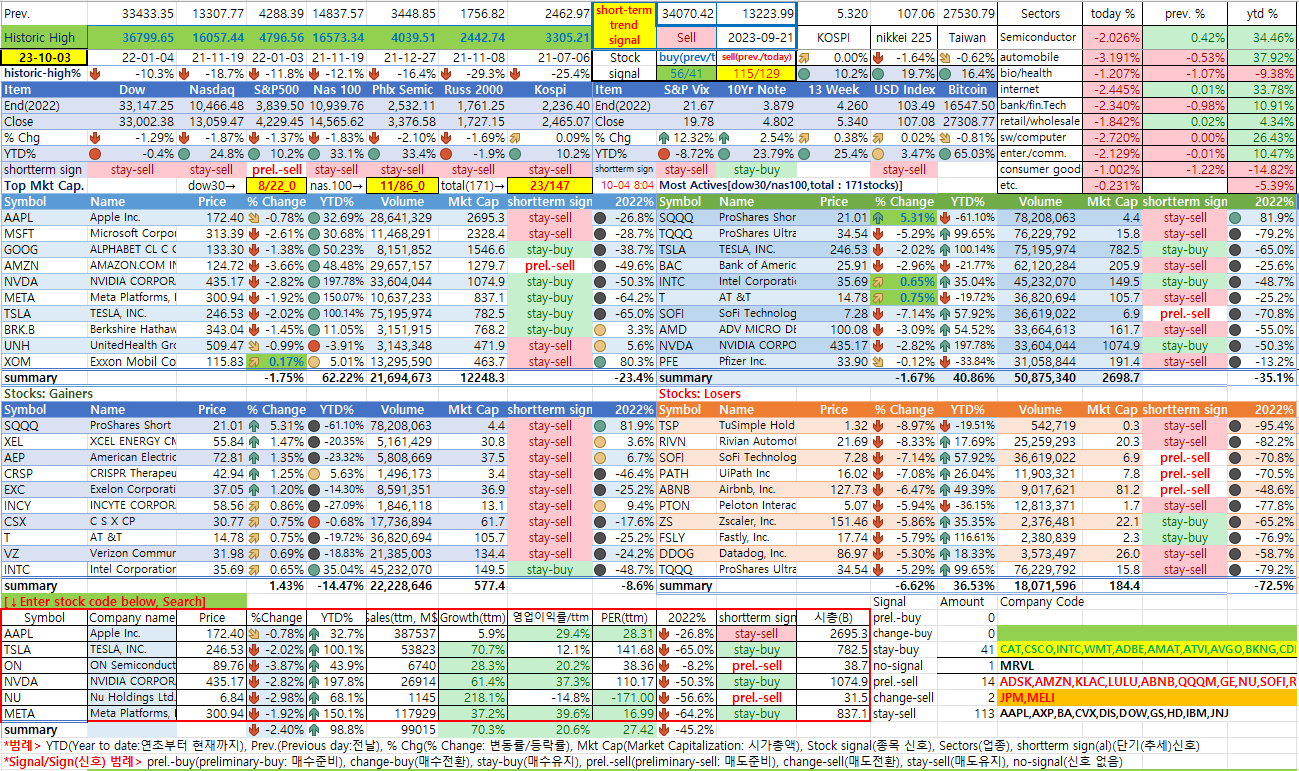Select the MRVL company code cell
This screenshot has height=771, width=1299.
(x=1147, y=665)
